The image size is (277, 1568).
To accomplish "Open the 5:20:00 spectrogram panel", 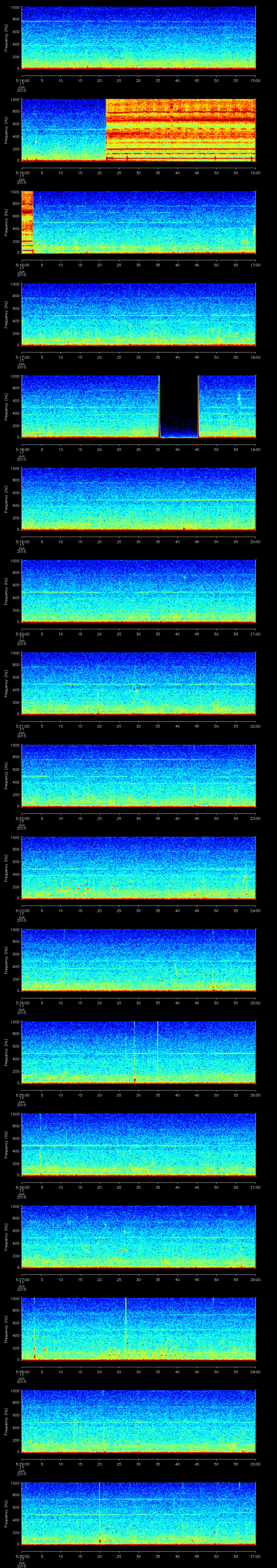I will (x=138, y=591).
